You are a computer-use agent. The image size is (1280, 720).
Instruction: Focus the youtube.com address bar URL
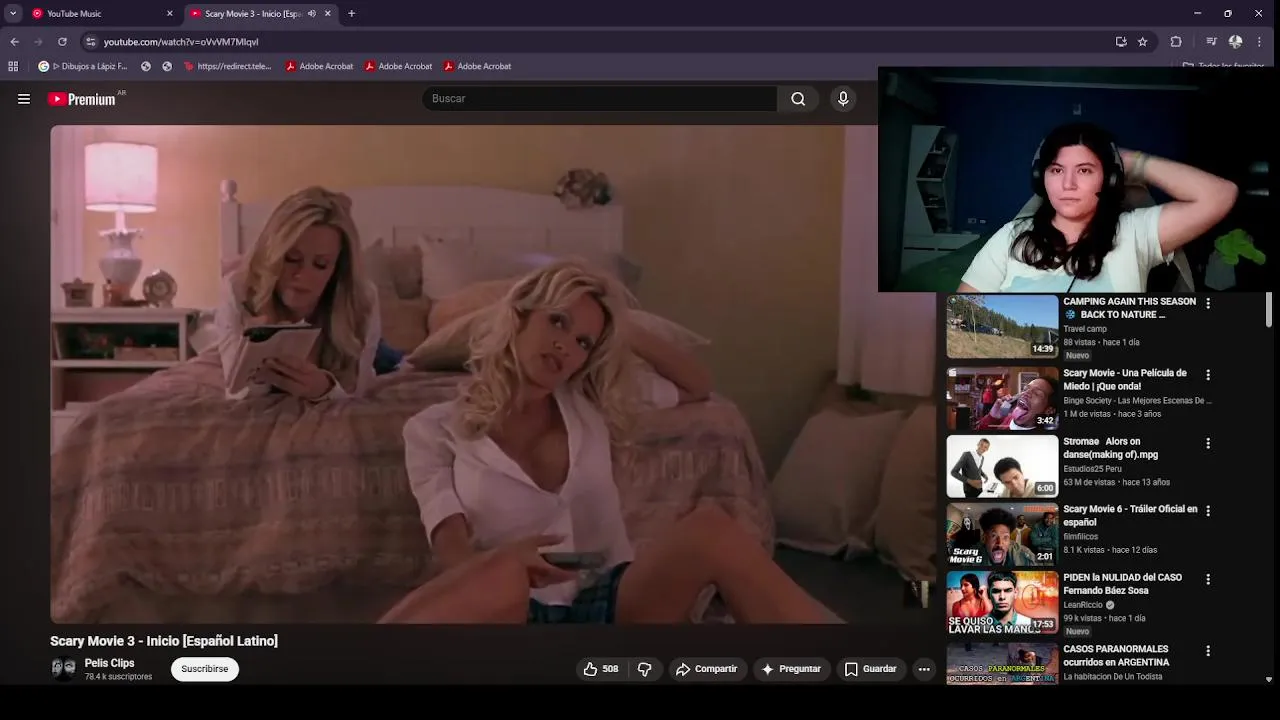(x=181, y=42)
